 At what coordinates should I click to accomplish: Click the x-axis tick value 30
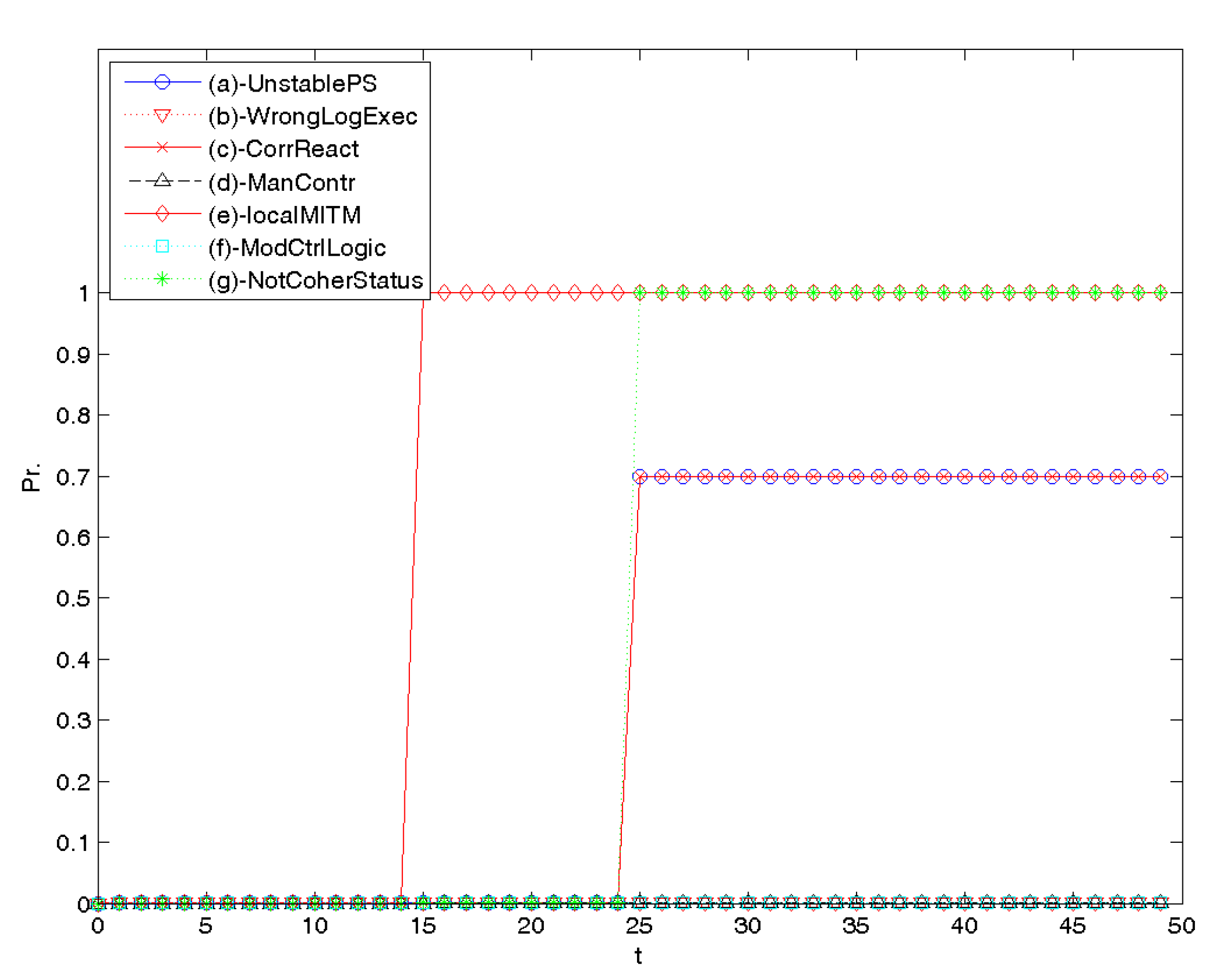point(748,926)
